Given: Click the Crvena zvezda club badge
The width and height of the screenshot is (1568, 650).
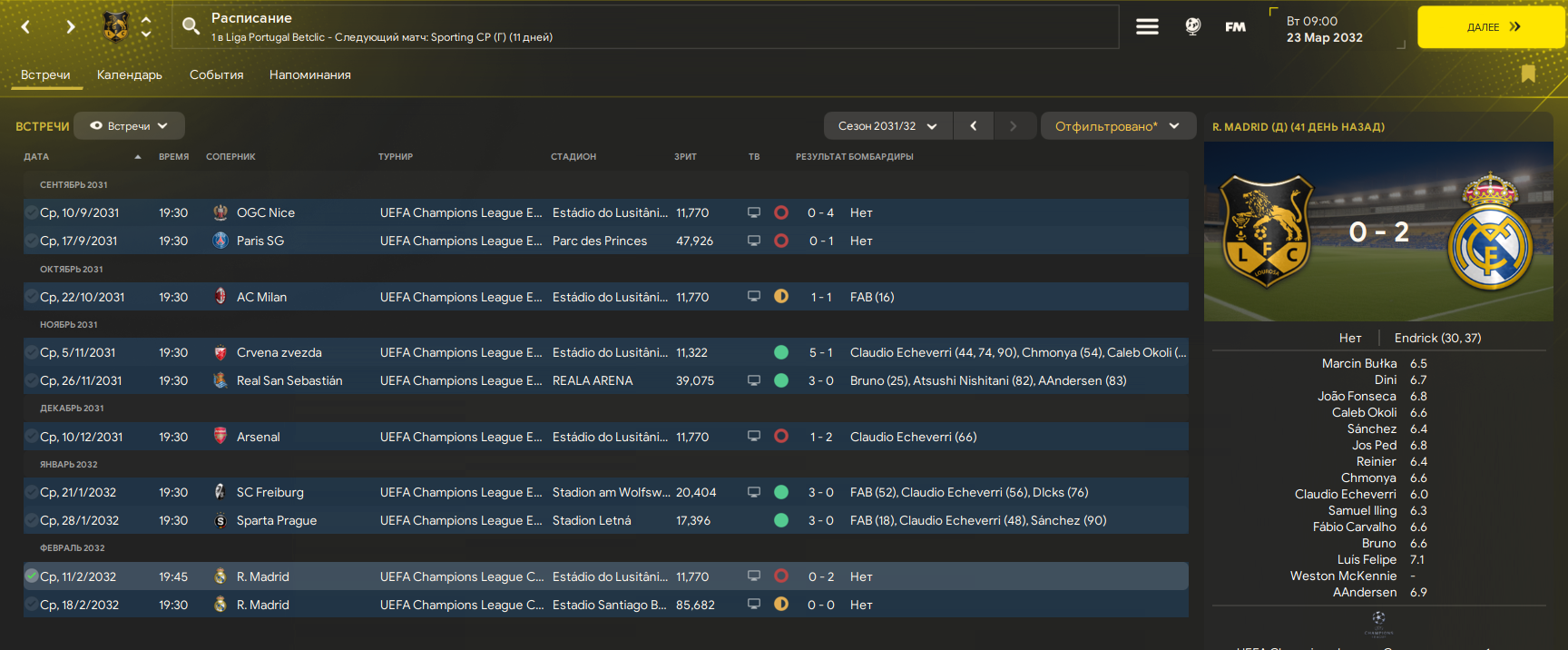Looking at the screenshot, I should point(220,352).
